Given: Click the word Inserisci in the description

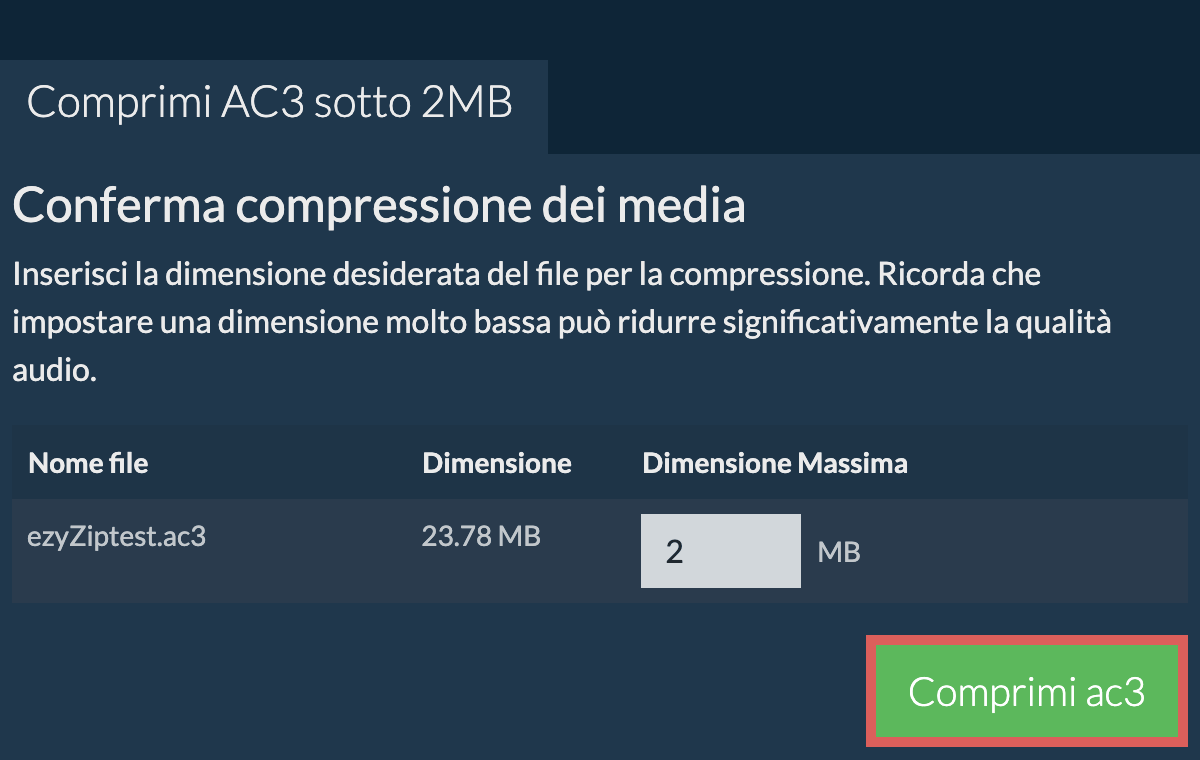Looking at the screenshot, I should tap(62, 274).
